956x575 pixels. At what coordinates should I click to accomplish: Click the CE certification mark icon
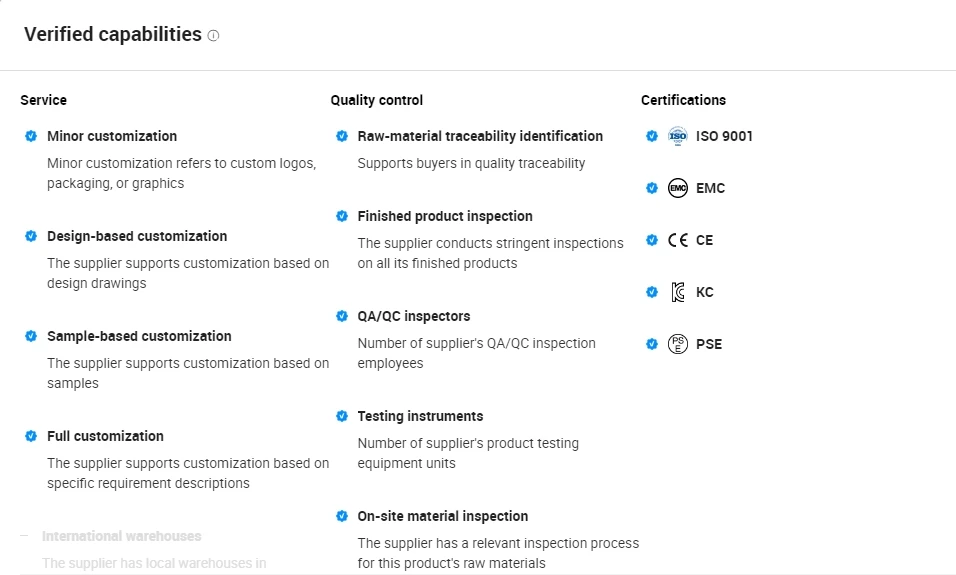click(x=678, y=240)
